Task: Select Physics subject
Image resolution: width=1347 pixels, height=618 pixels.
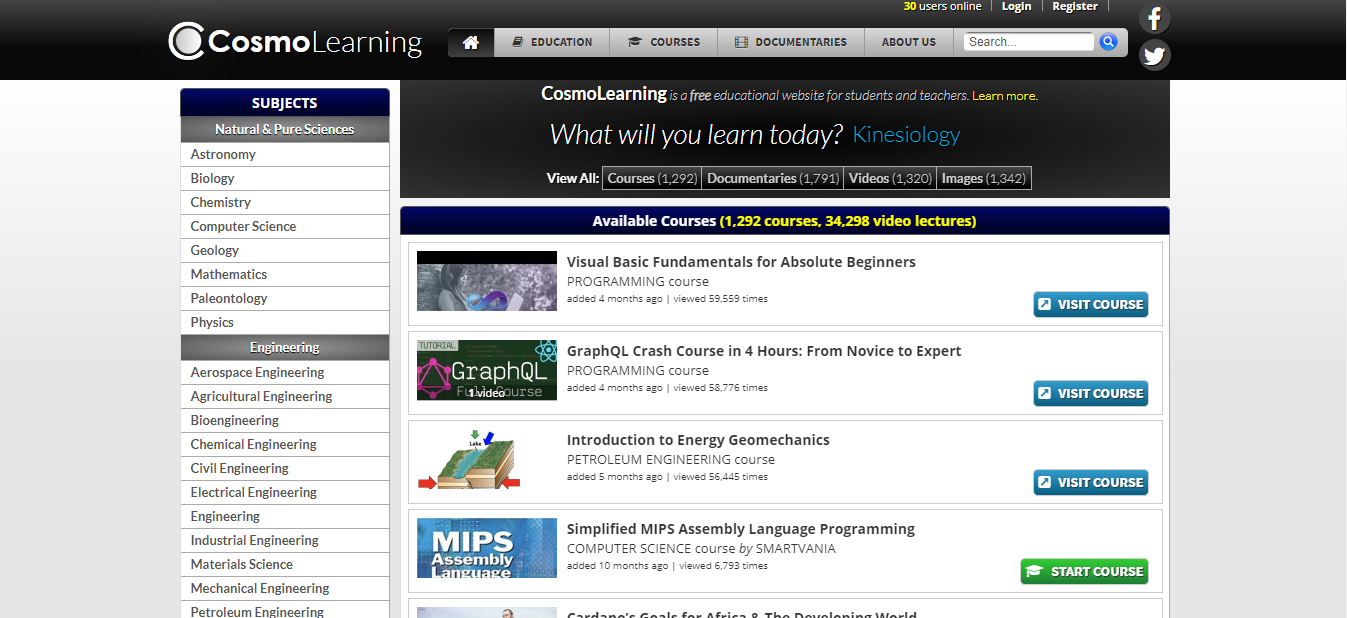Action: click(x=285, y=322)
